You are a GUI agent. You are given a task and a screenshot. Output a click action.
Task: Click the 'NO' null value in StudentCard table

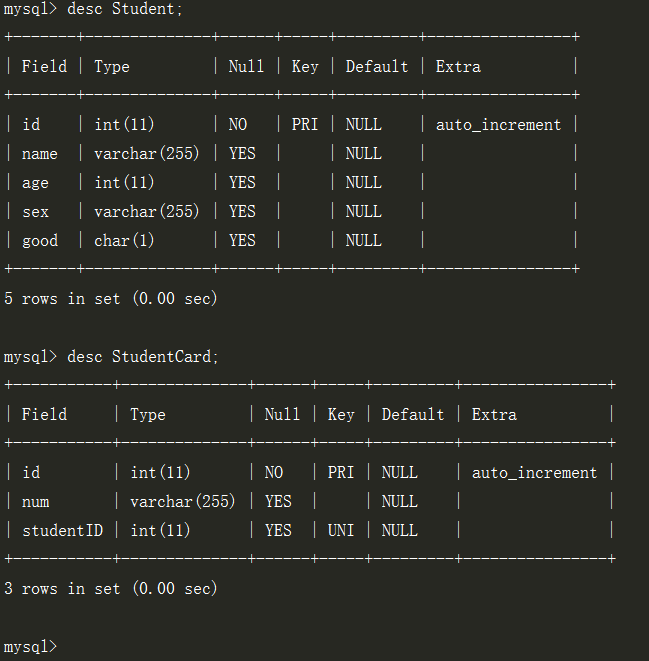point(273,473)
